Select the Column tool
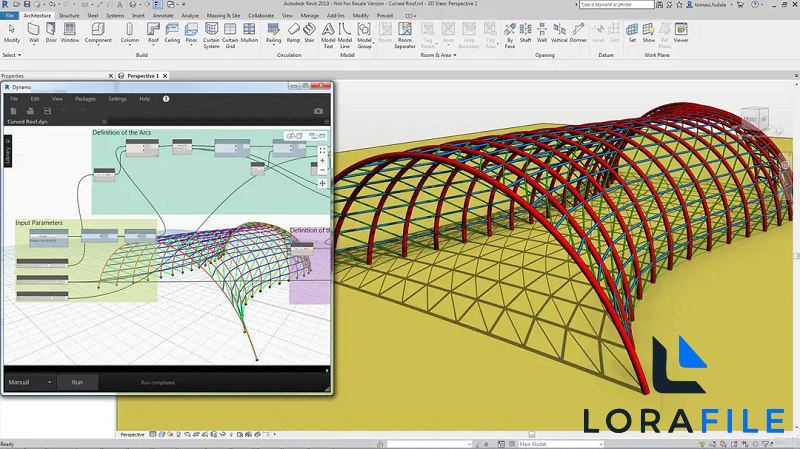Viewport: 800px width, 449px height. (130, 33)
